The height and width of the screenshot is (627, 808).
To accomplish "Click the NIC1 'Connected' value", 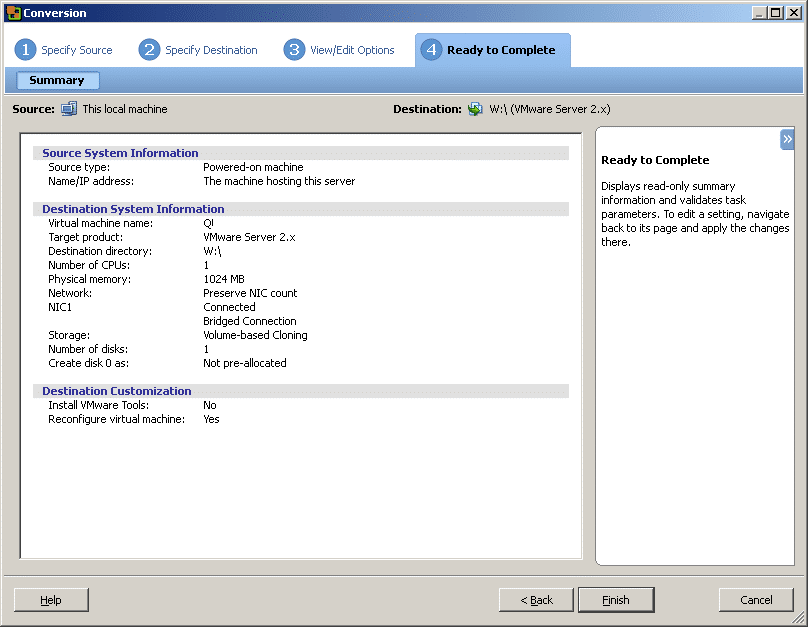I will [x=229, y=307].
